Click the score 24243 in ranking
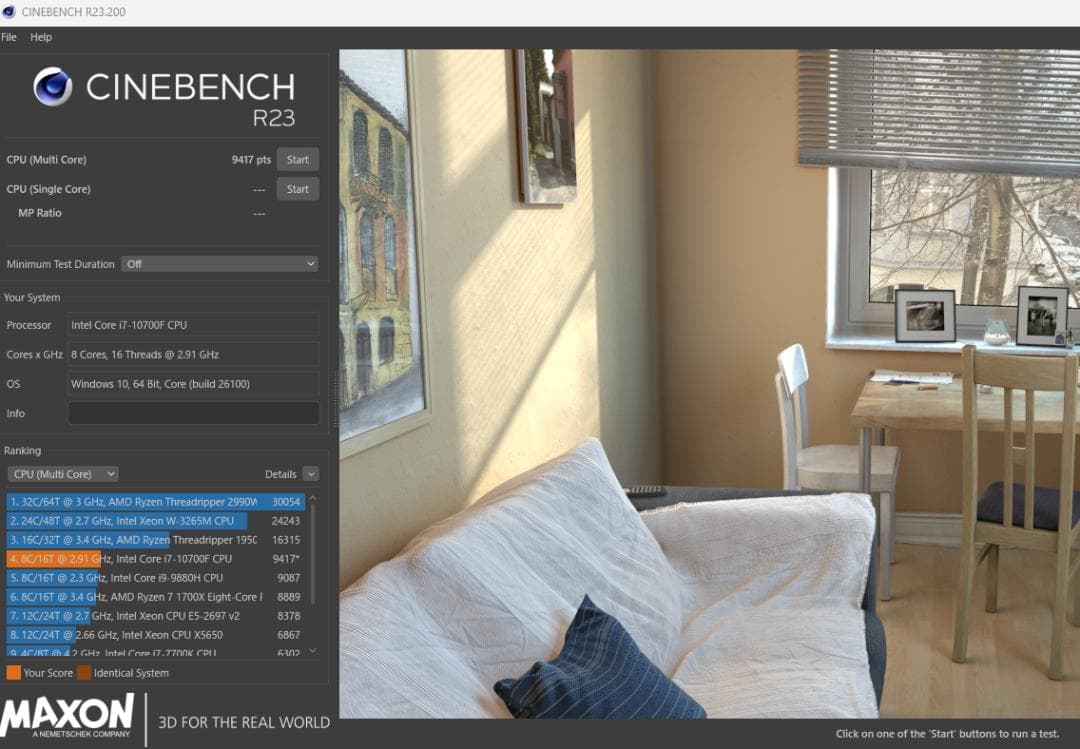Viewport: 1080px width, 749px height. (286, 521)
